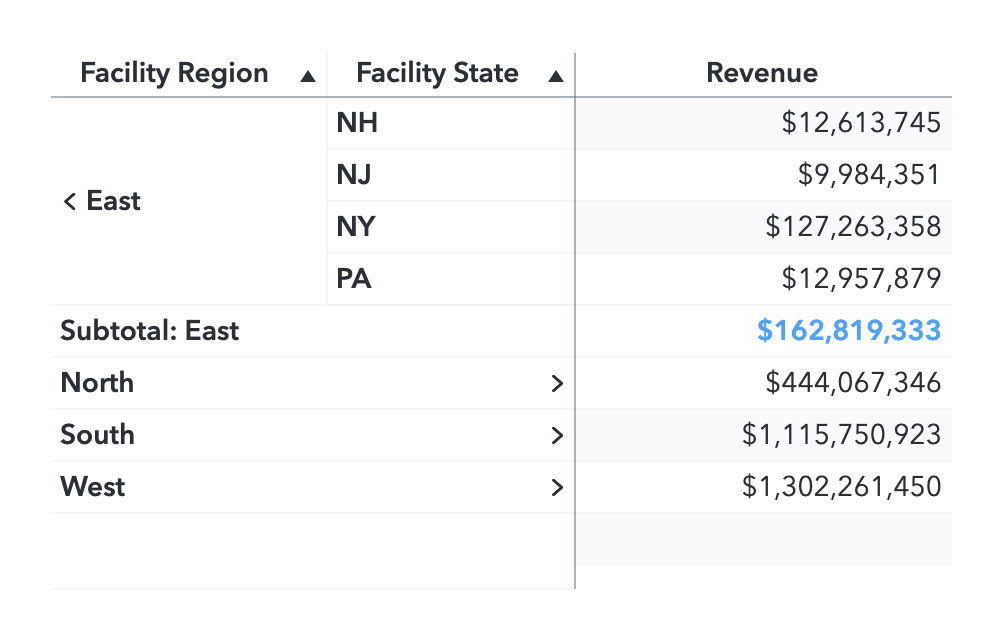Viewport: 1000px width, 642px height.
Task: Select the PA state cell
Action: (354, 279)
